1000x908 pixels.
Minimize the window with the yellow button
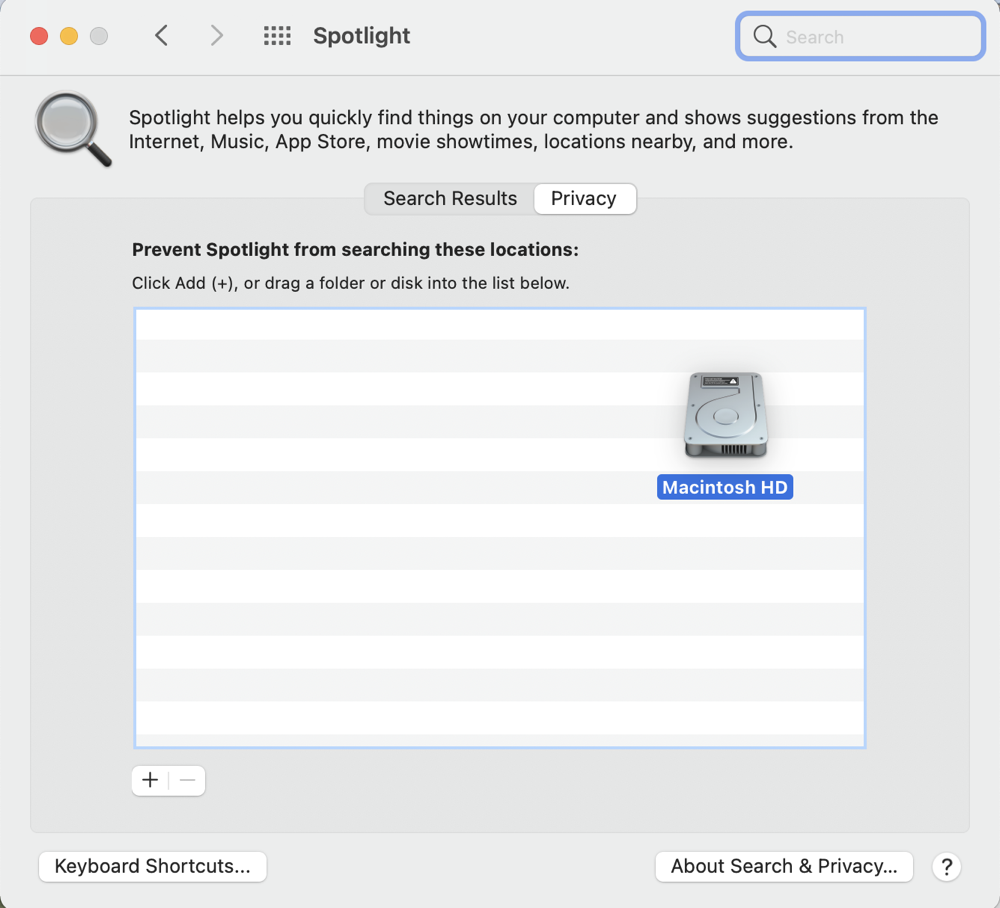(69, 36)
